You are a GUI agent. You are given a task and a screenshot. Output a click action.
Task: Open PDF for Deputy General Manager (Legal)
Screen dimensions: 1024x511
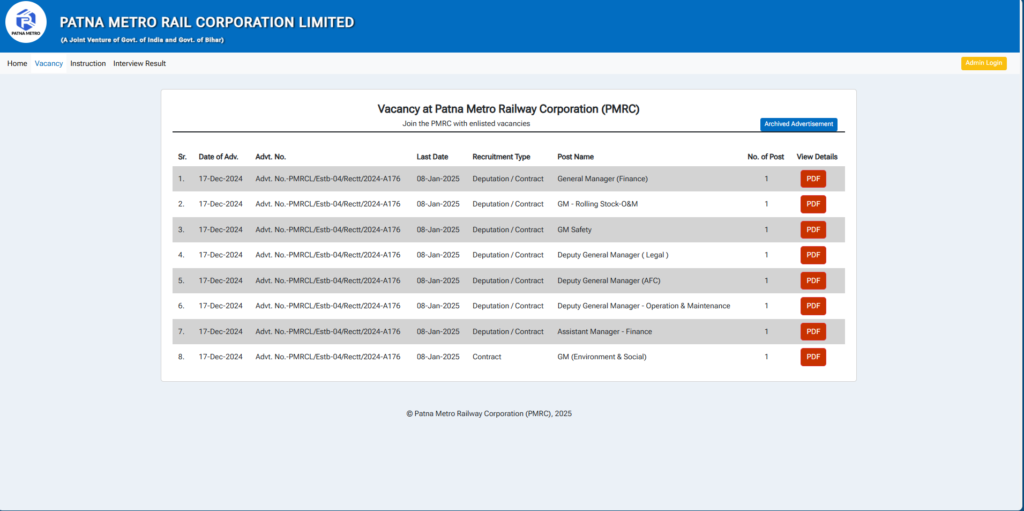[x=813, y=255]
